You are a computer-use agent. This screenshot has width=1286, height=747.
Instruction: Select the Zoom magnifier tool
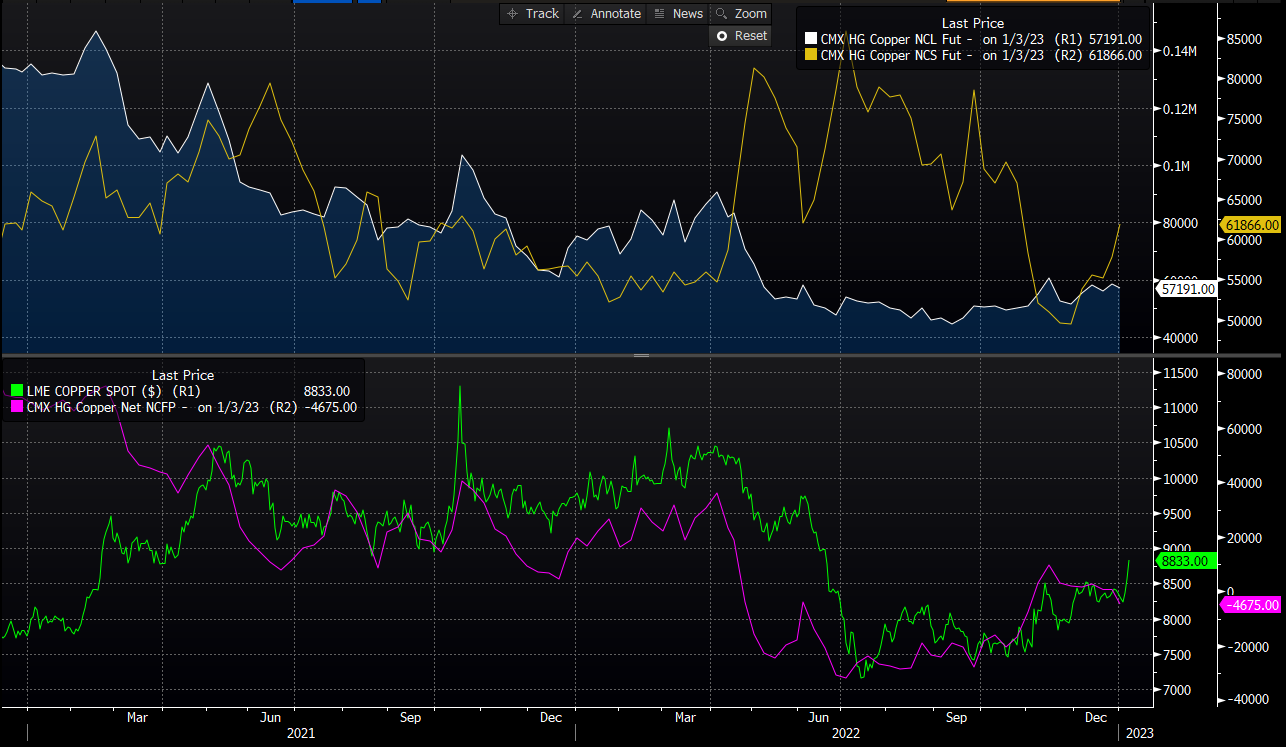tap(740, 14)
